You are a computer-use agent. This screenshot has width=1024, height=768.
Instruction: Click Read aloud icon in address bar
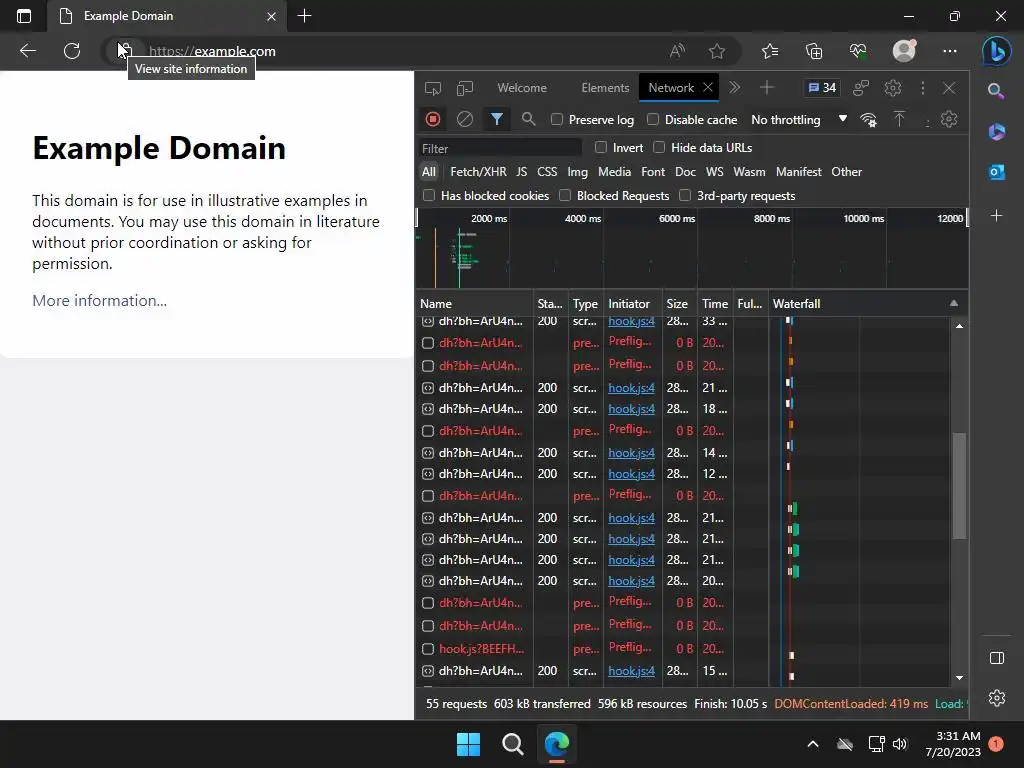coord(677,51)
